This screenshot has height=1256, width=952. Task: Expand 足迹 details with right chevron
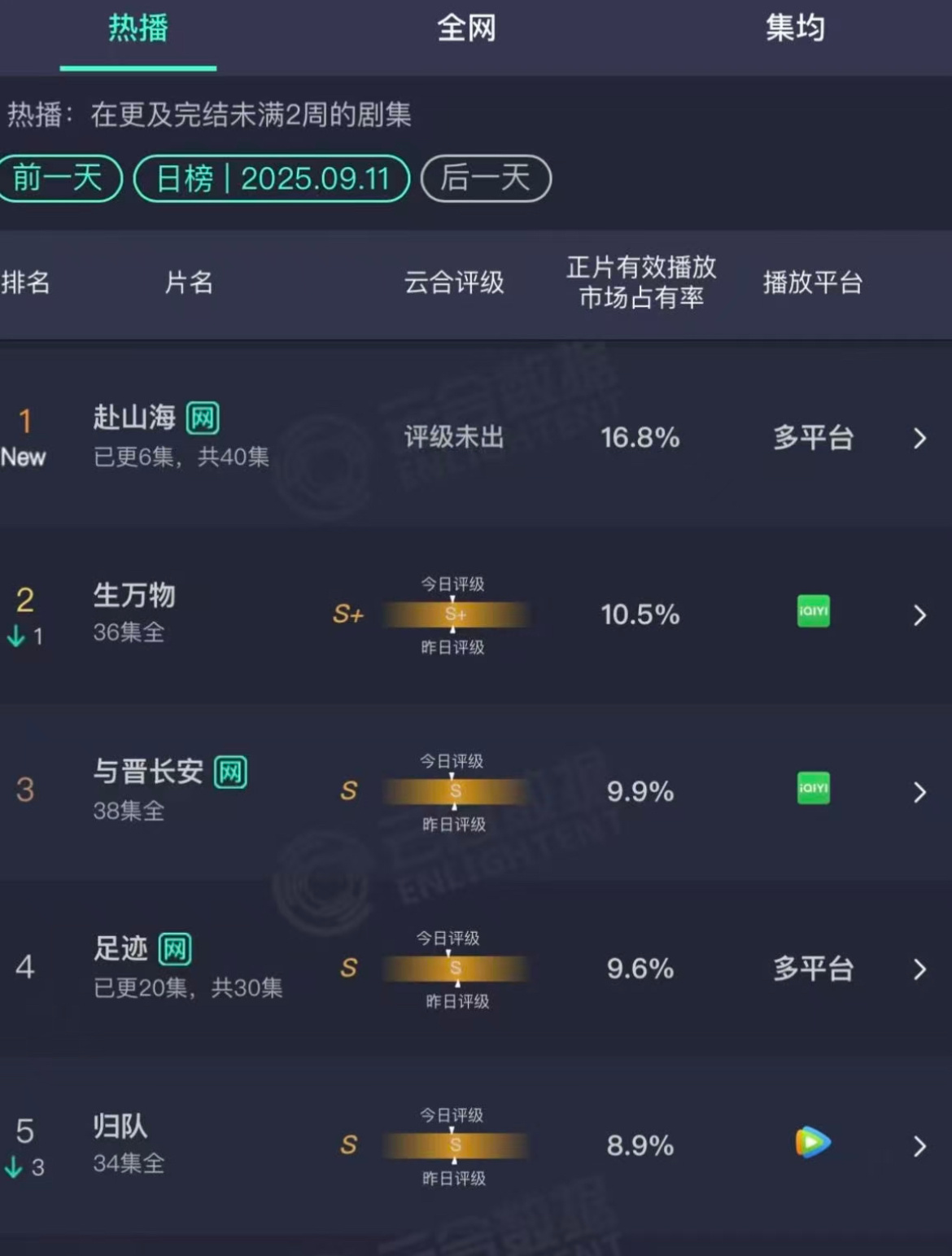click(919, 969)
